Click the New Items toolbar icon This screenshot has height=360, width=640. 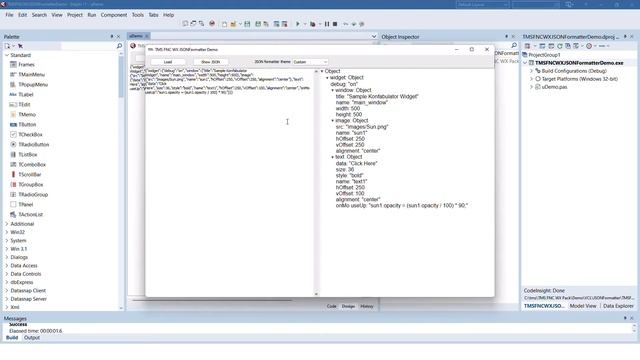tap(224, 24)
